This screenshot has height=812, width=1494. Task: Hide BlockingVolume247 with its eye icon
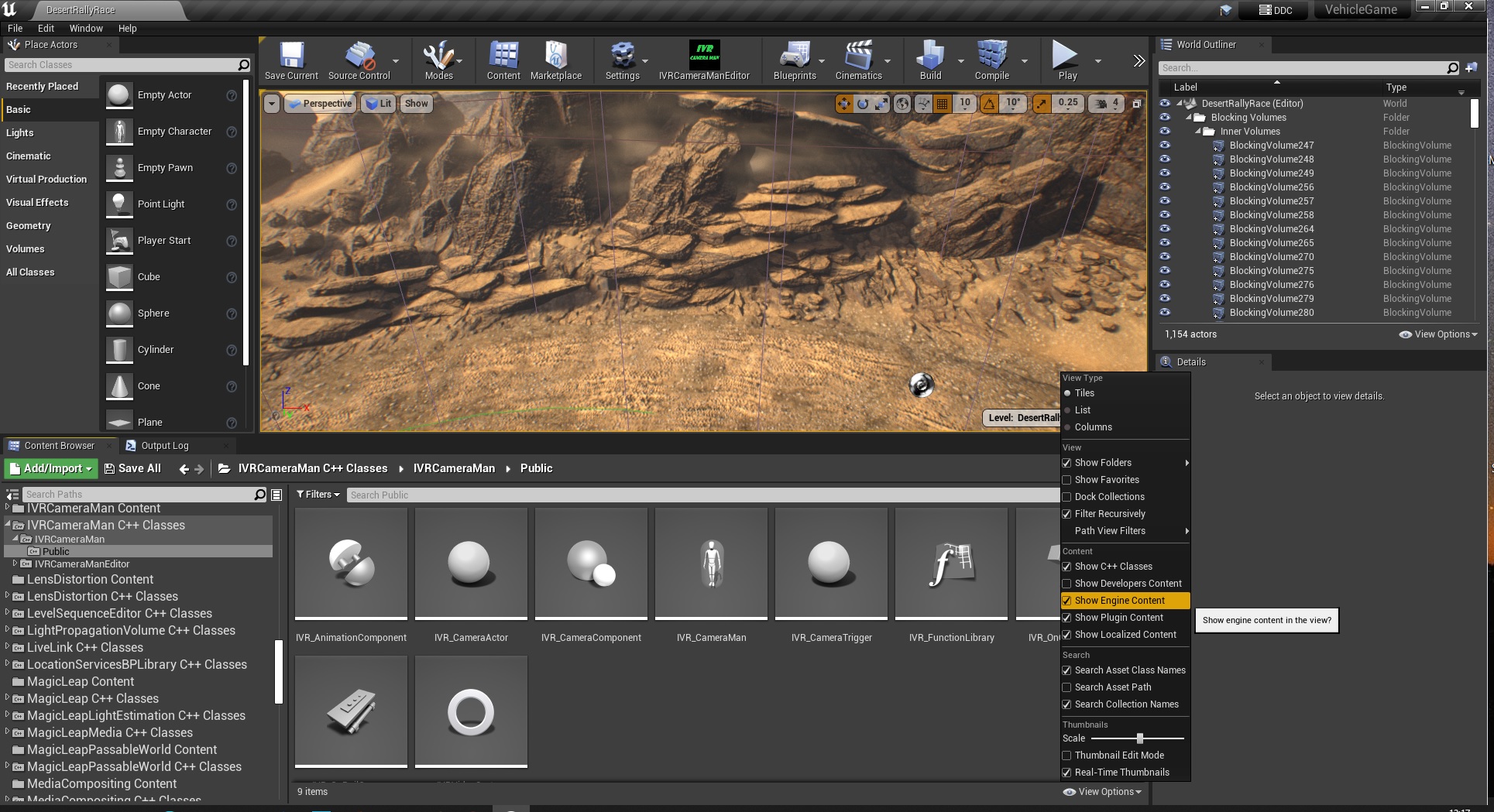pos(1165,145)
